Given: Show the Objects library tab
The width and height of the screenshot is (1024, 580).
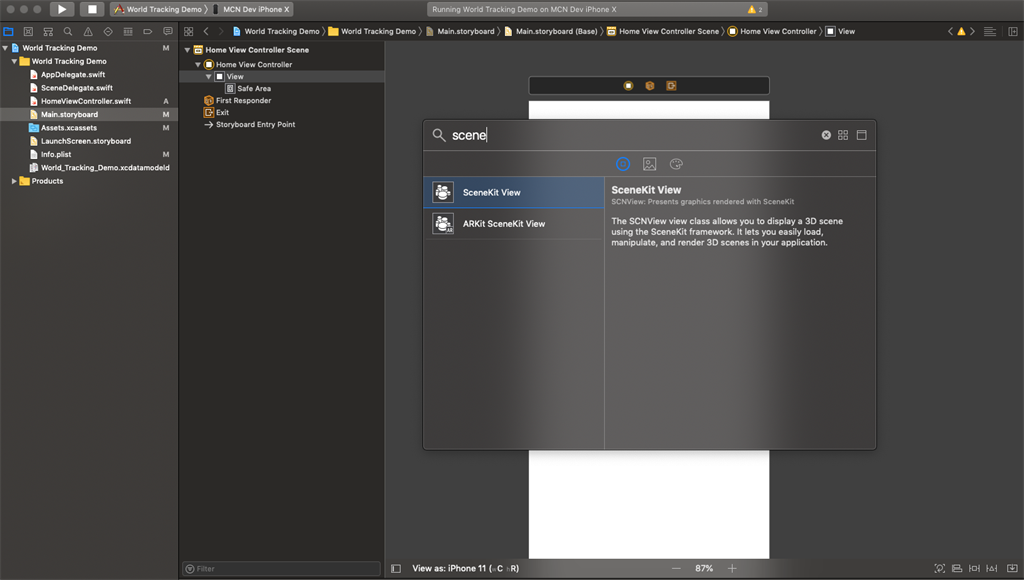Looking at the screenshot, I should point(623,164).
